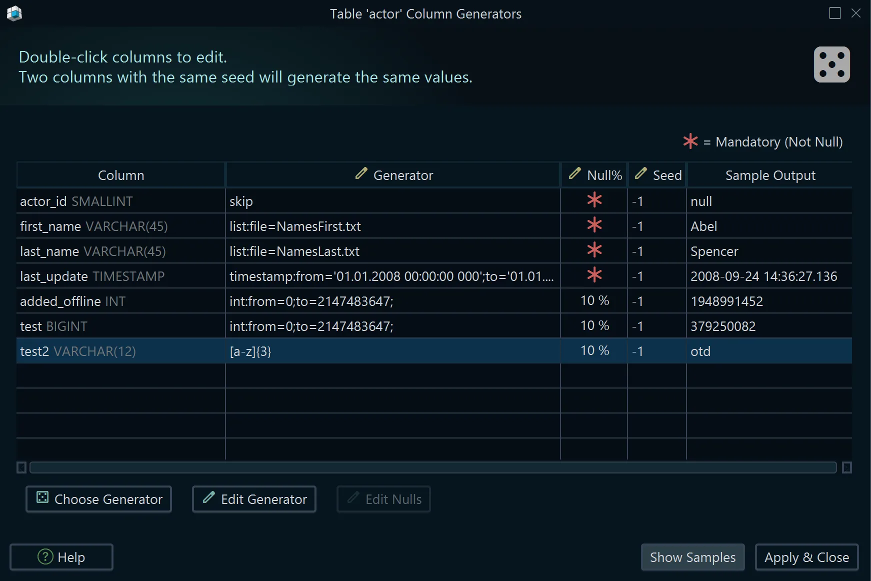Click the mandatory asterisk icon on the actor_id row

(x=594, y=200)
